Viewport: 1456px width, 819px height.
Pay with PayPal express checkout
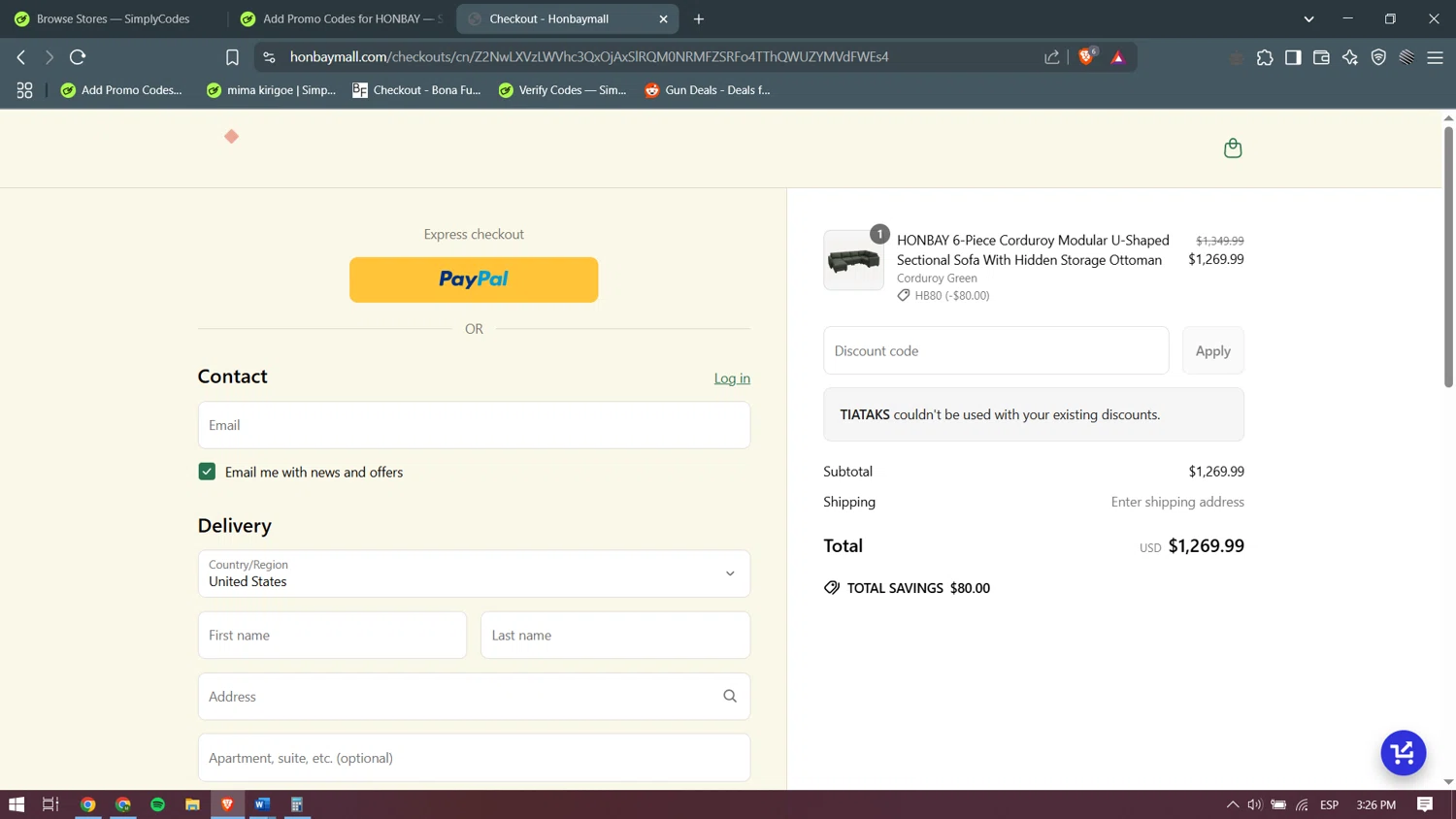[x=474, y=279]
